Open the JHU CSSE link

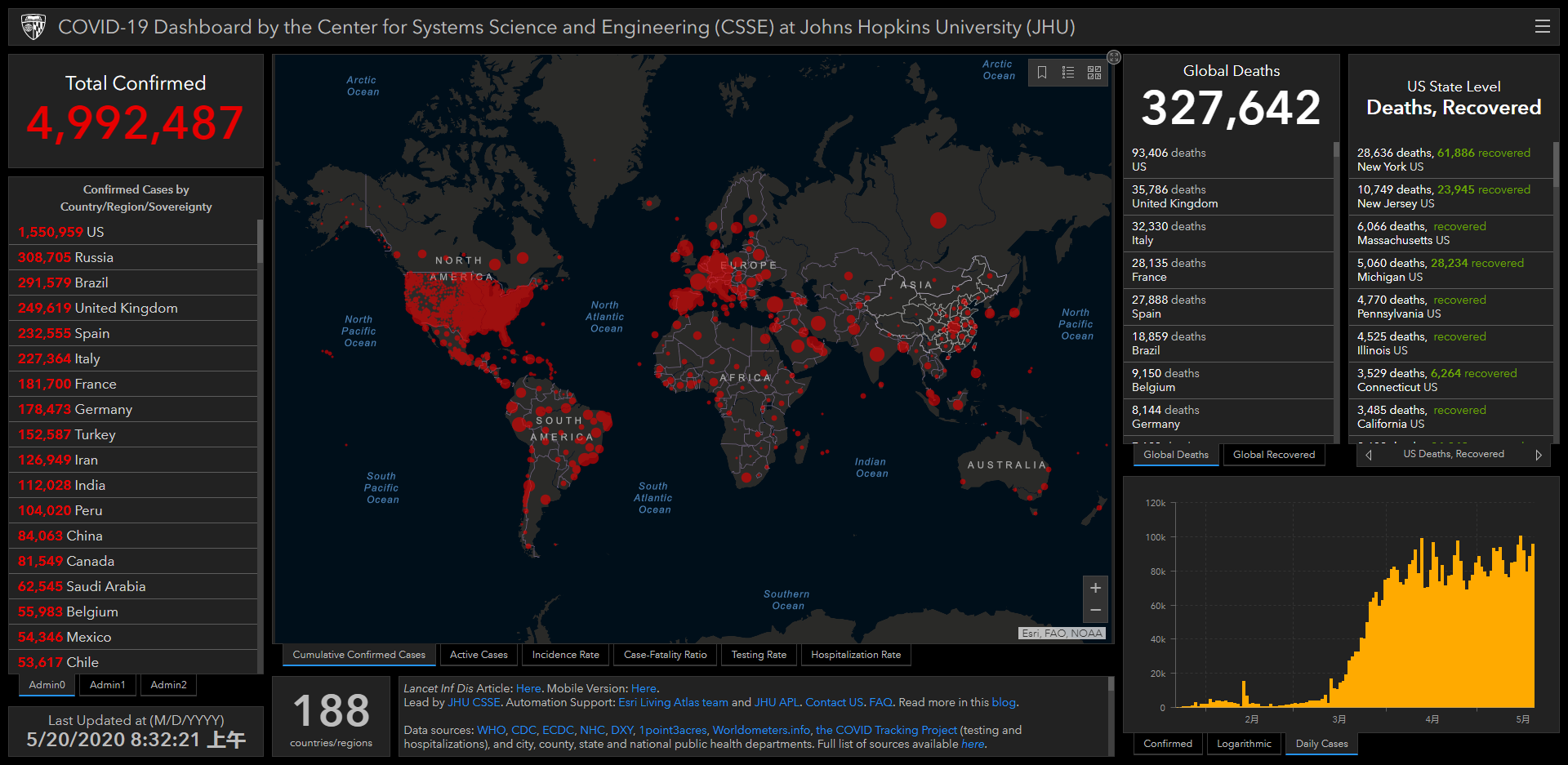click(474, 702)
